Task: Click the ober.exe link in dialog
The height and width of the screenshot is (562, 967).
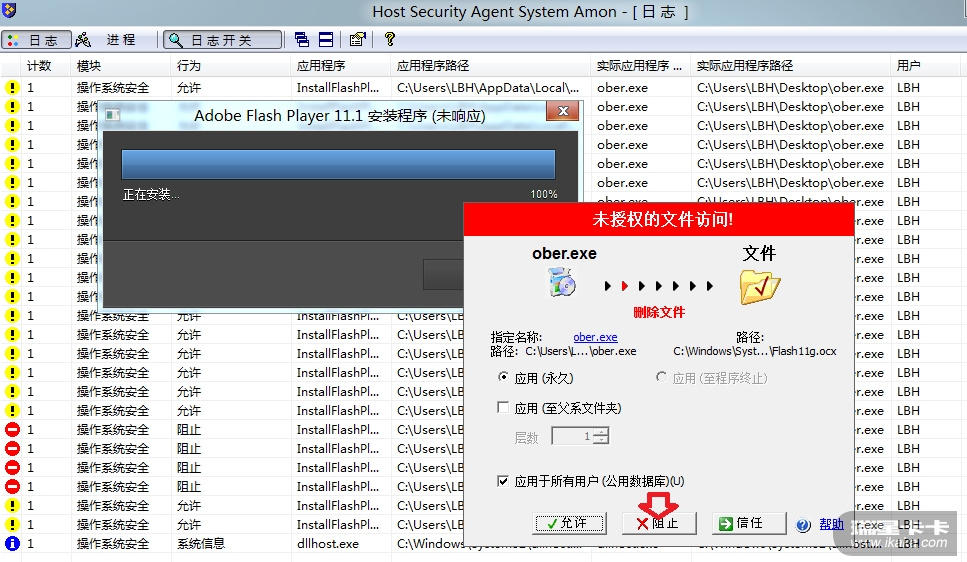Action: pos(595,337)
